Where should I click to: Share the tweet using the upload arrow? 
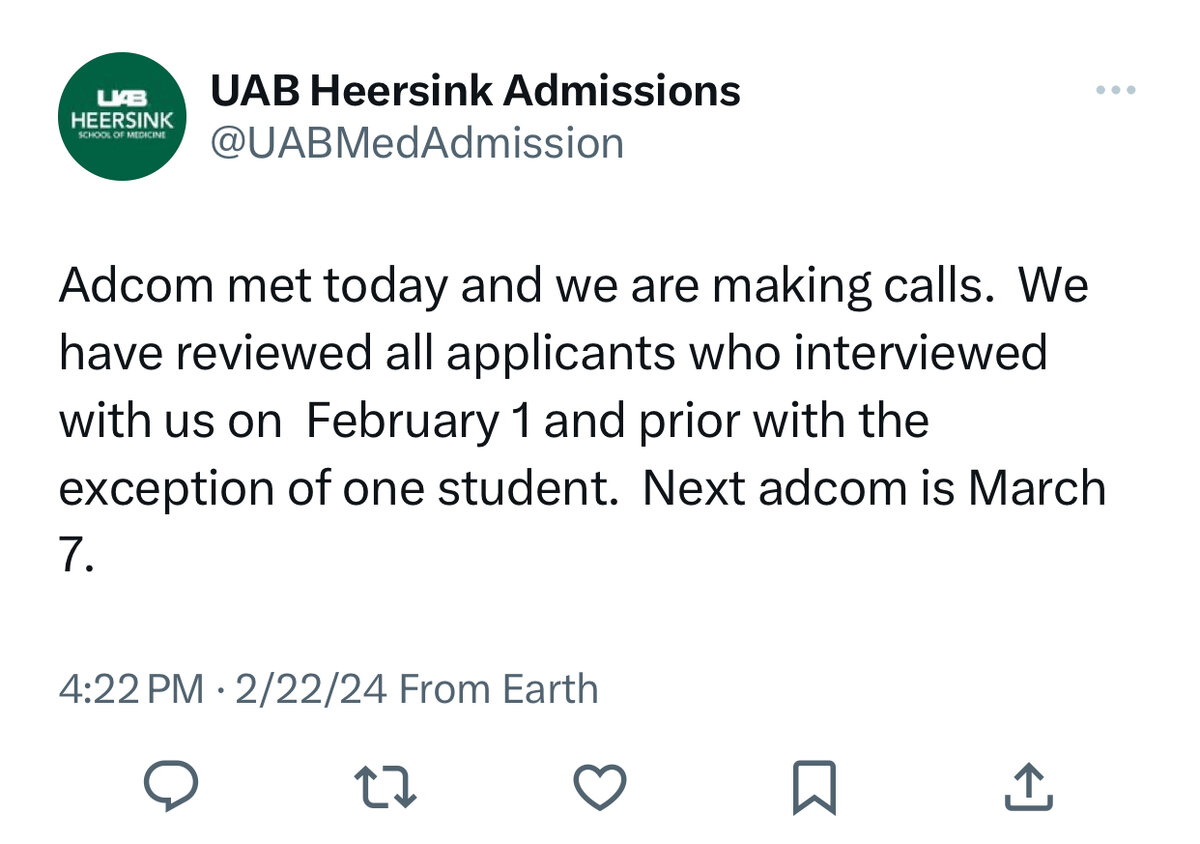tap(1027, 785)
